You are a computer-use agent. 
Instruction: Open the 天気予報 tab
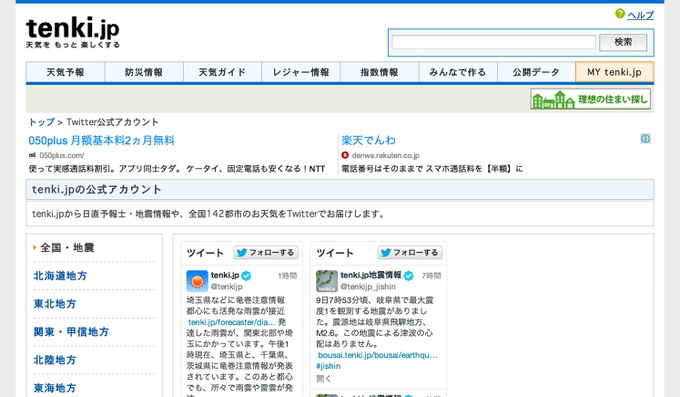coord(65,72)
